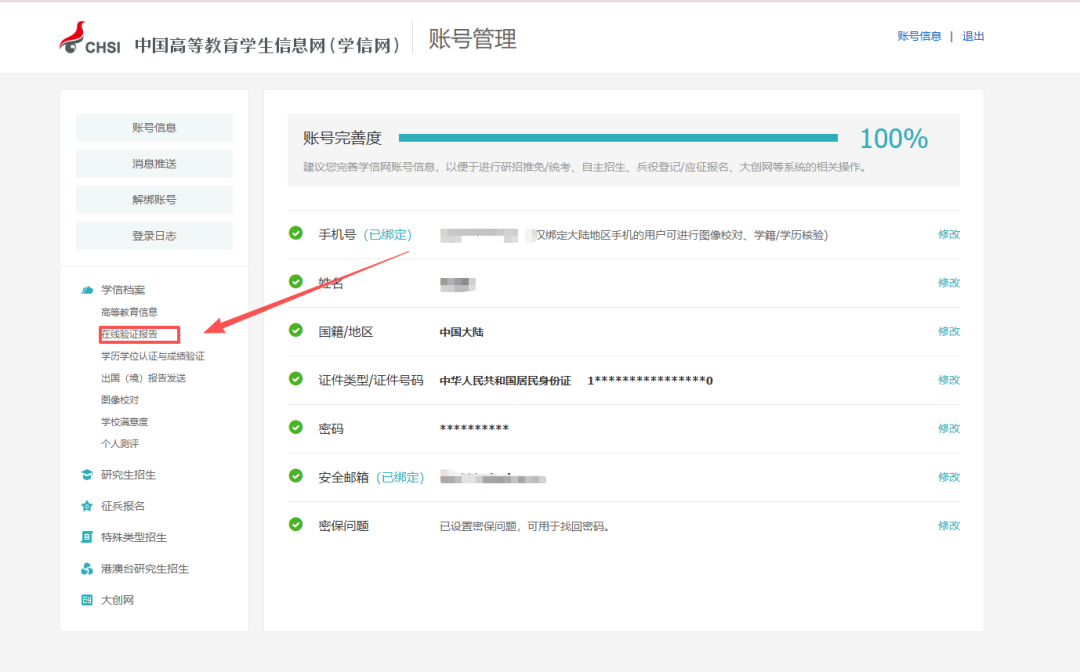The image size is (1080, 672).
Task: Click the 征兵报名 star icon
Action: [x=87, y=506]
